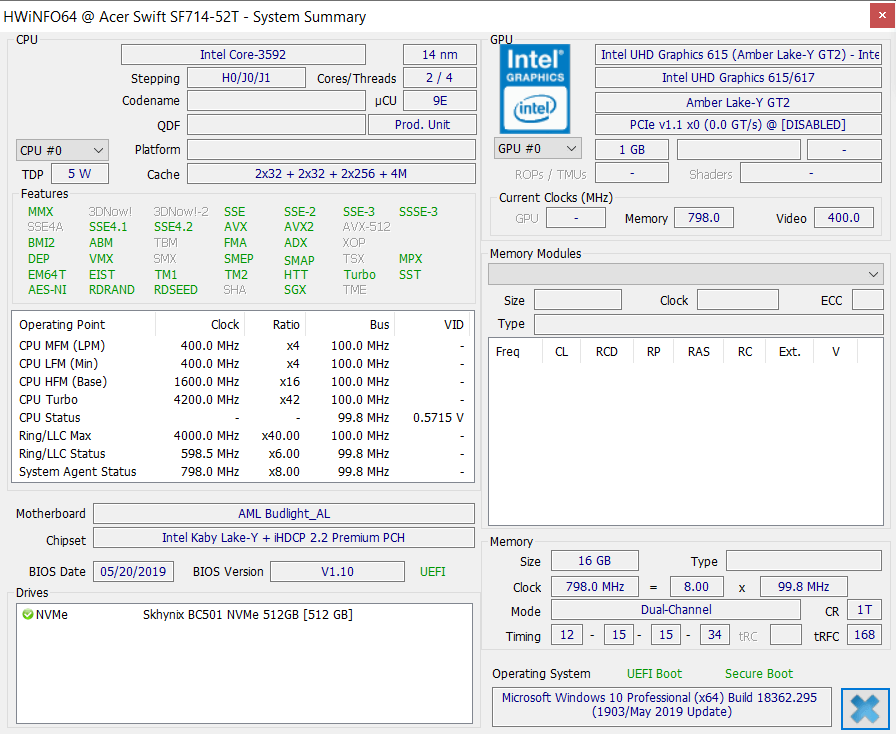Open the CPU #0 selector dropdown
This screenshot has height=734, width=896.
point(62,150)
